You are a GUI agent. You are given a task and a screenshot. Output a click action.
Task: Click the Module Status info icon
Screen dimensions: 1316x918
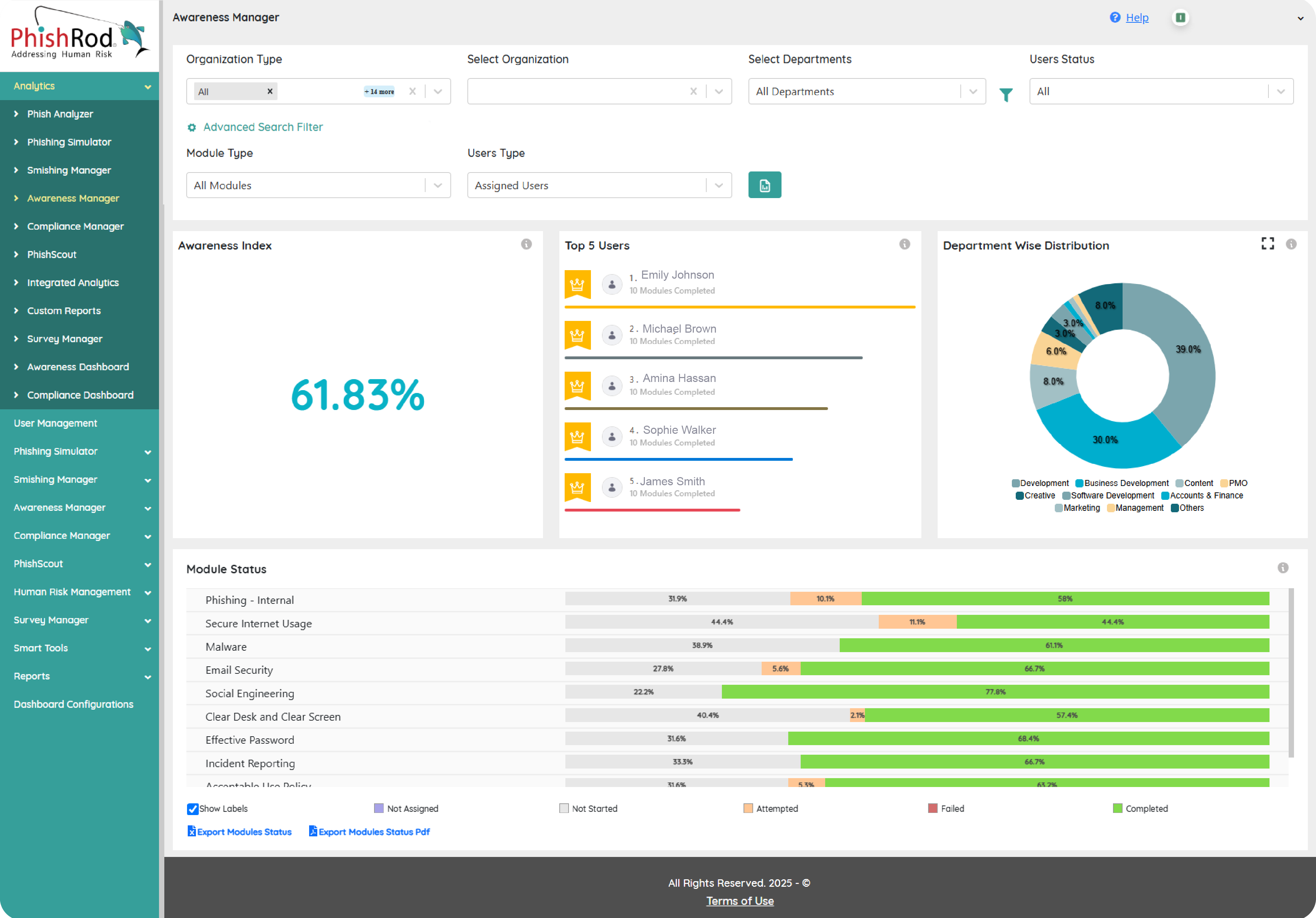click(1283, 568)
